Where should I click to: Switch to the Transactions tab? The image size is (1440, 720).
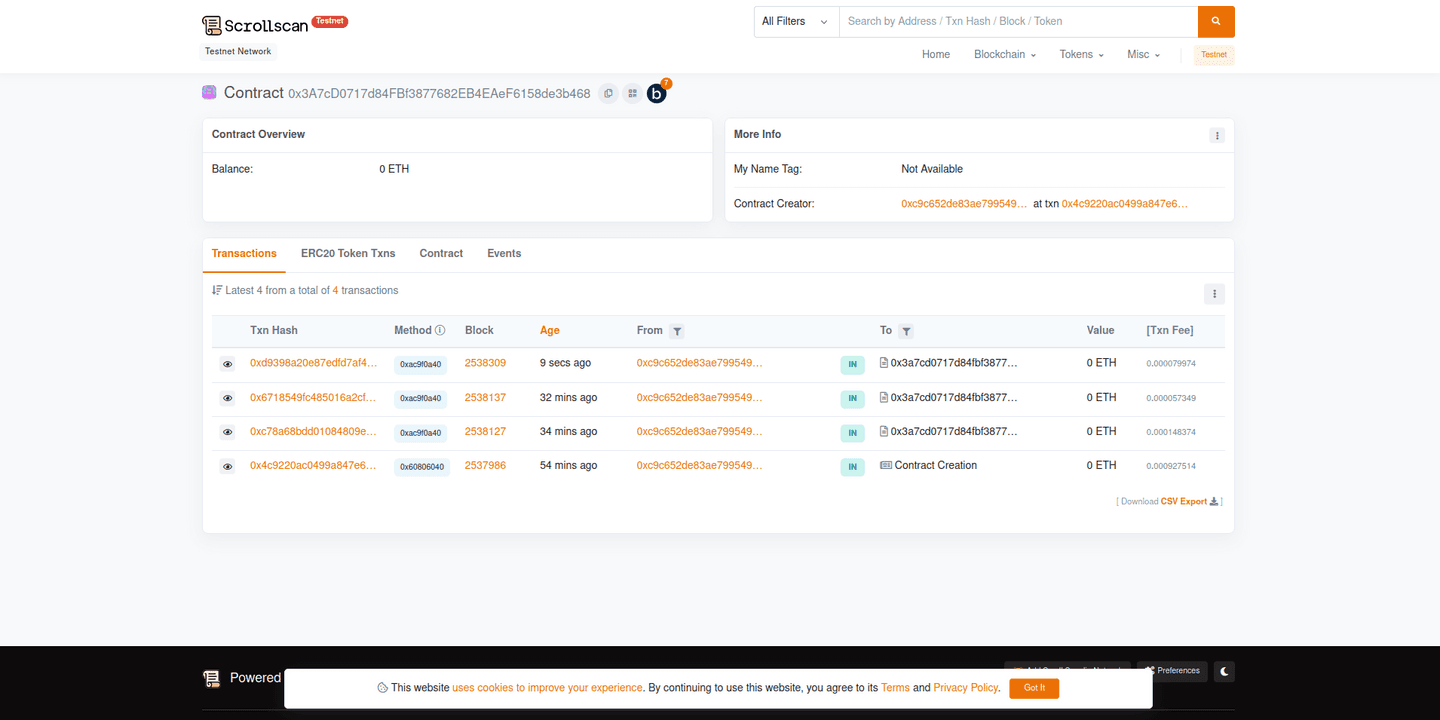[244, 254]
